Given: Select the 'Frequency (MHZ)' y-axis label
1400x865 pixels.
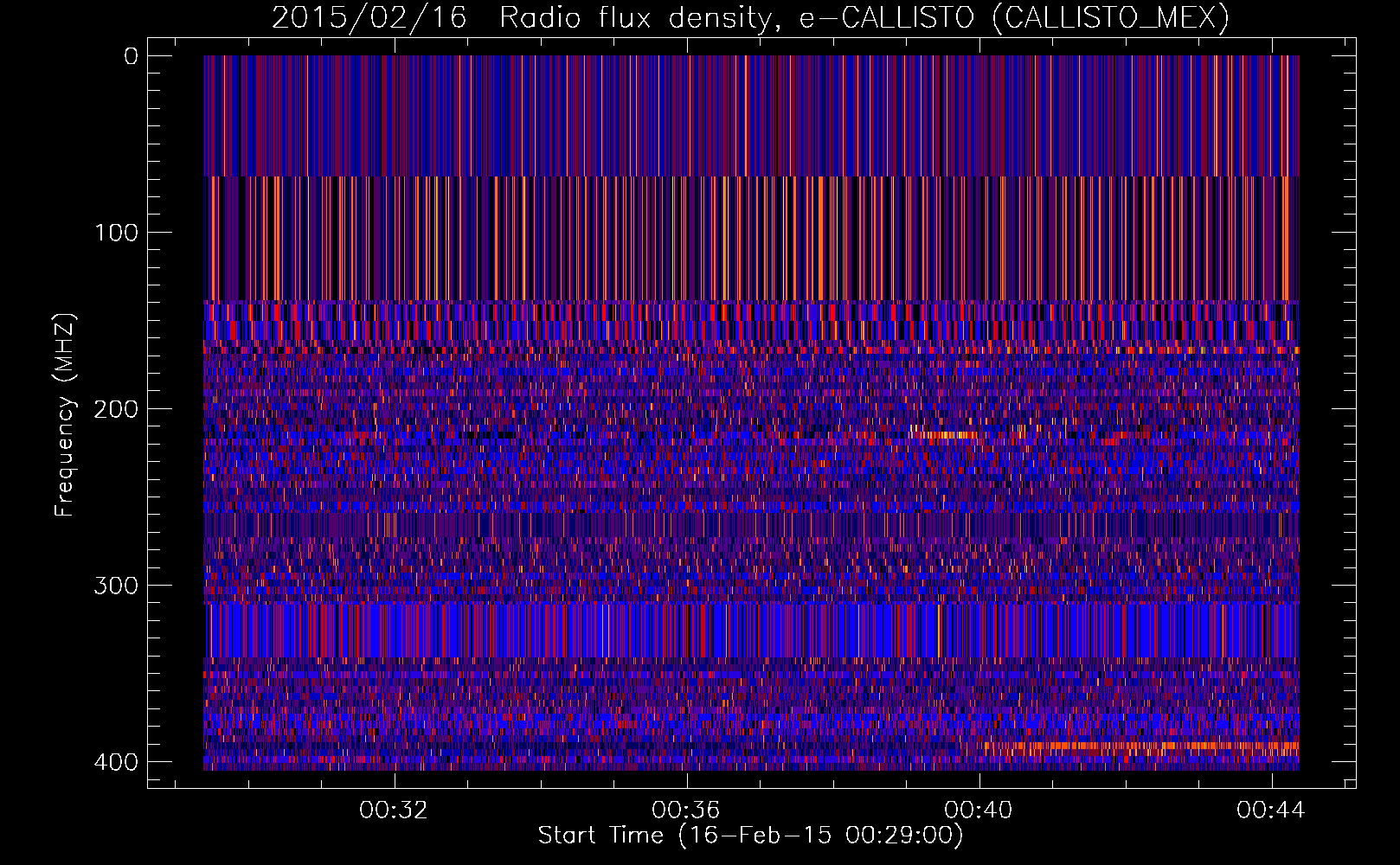Looking at the screenshot, I should (x=65, y=415).
